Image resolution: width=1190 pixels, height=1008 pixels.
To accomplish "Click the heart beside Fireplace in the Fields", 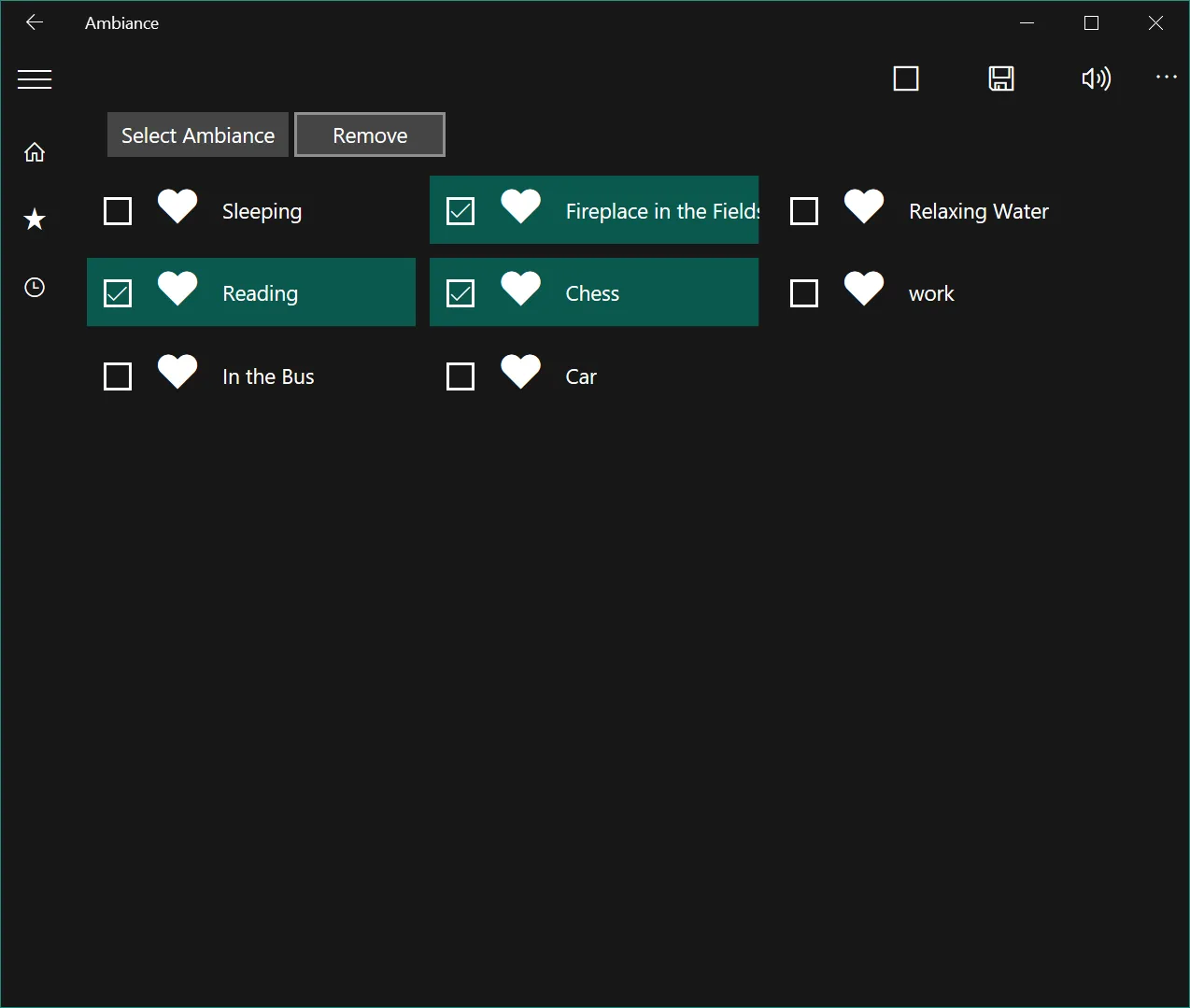I will click(x=521, y=206).
